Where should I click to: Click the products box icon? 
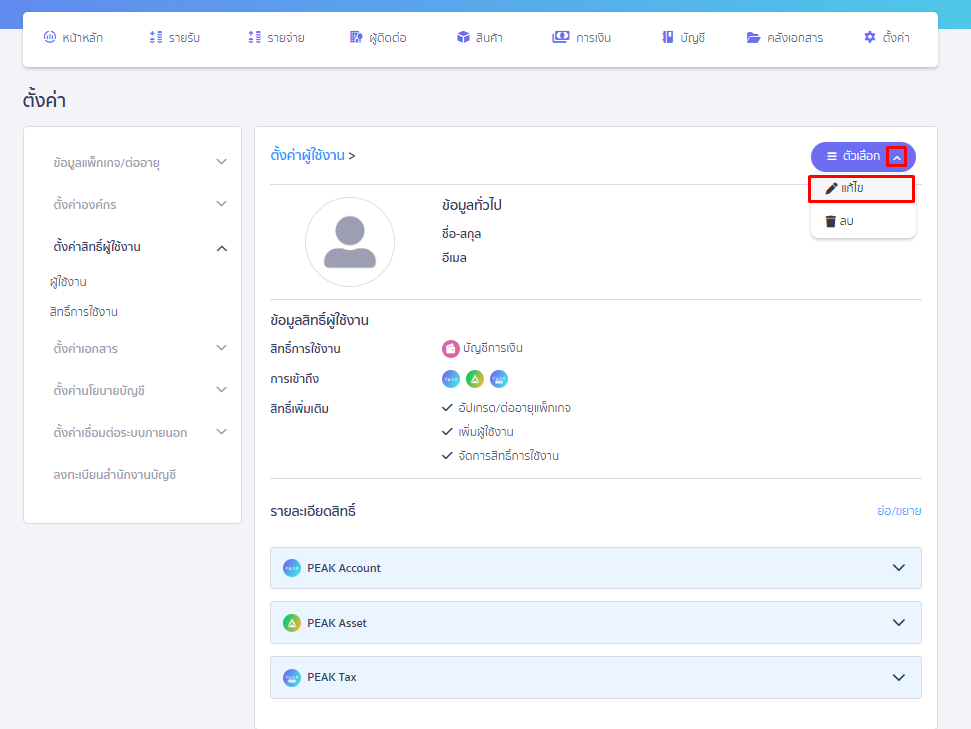pyautogui.click(x=463, y=38)
